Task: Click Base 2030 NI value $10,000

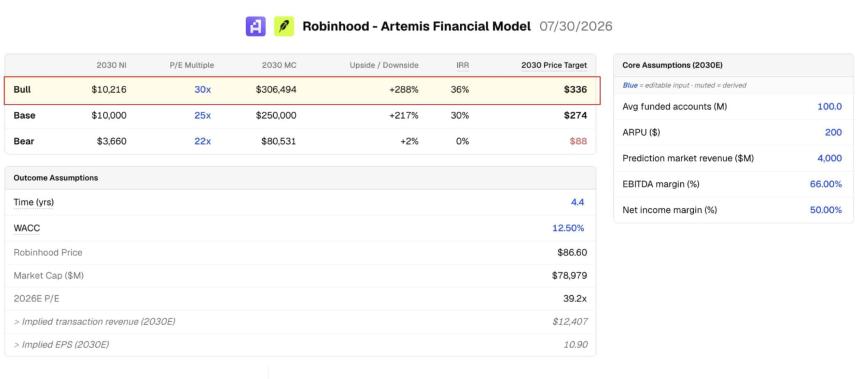Action: point(109,115)
